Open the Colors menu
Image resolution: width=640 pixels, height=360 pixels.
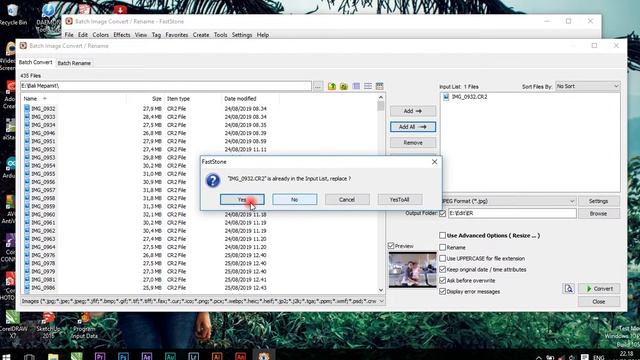point(100,35)
